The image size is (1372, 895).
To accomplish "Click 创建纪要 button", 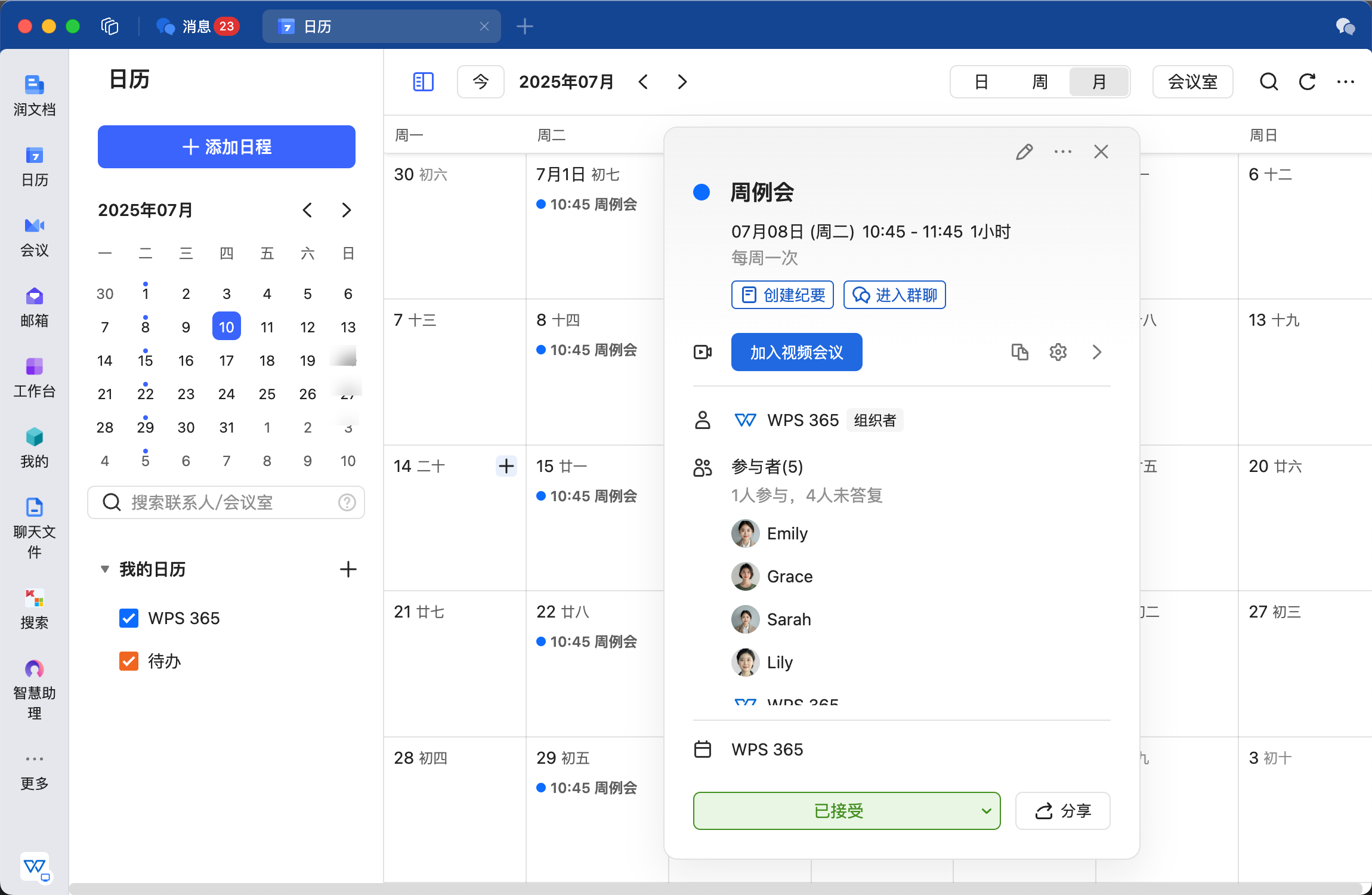I will click(x=783, y=295).
